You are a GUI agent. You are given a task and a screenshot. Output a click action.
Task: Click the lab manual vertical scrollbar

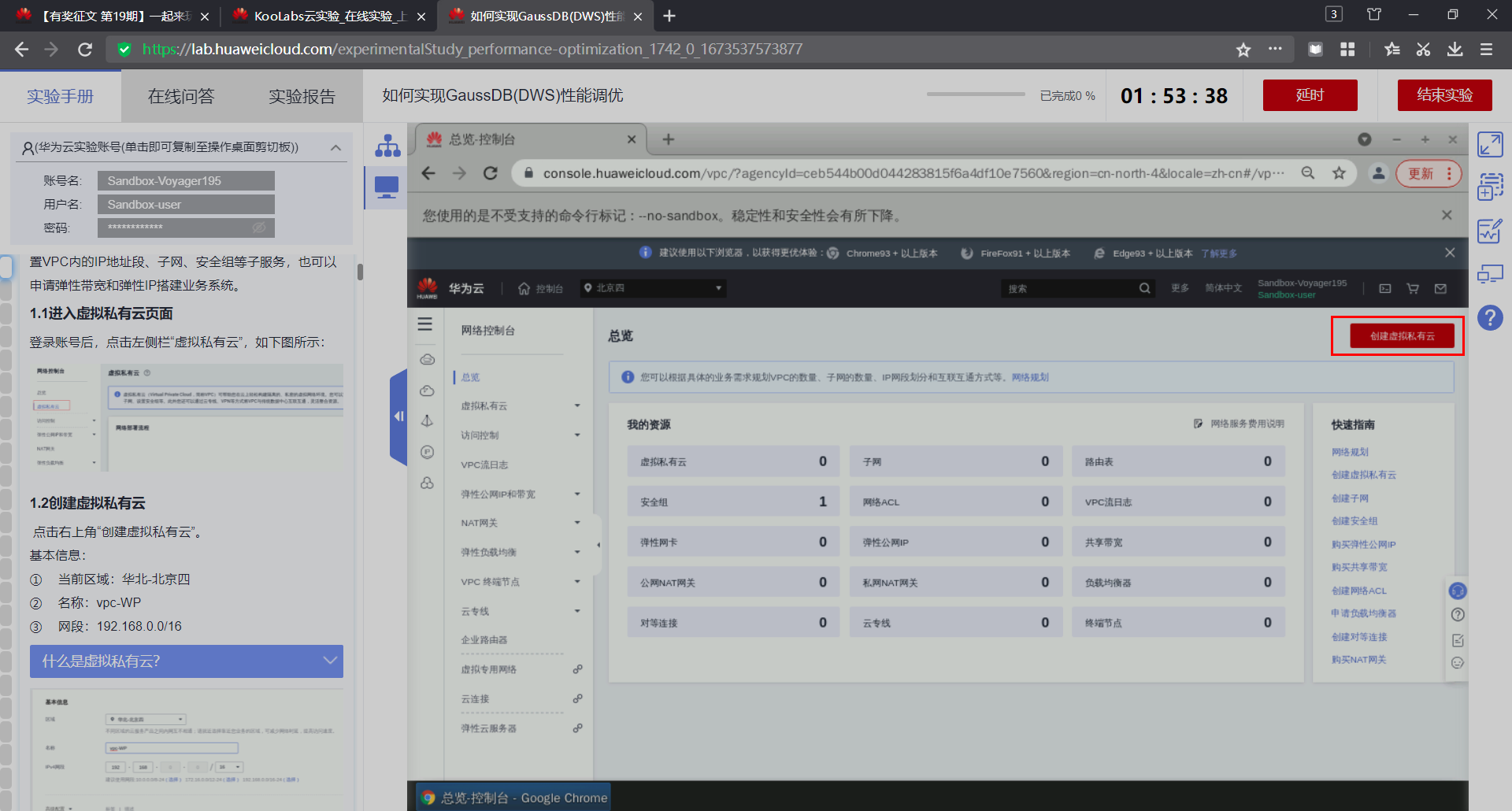click(x=360, y=272)
